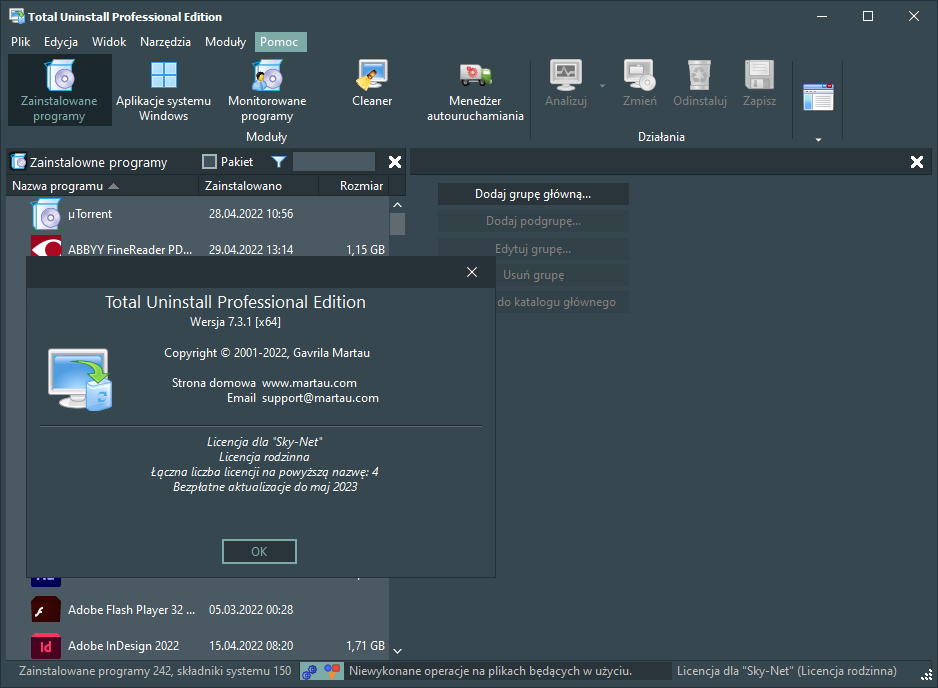Click the panel header installed programs icon
This screenshot has width=938, height=688.
19,162
